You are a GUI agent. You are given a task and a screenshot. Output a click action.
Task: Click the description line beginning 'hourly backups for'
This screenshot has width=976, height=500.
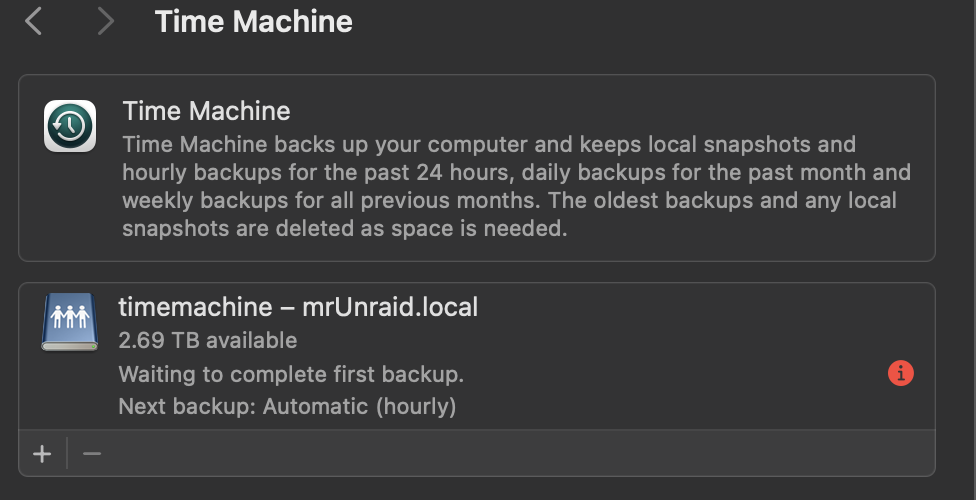click(x=517, y=172)
